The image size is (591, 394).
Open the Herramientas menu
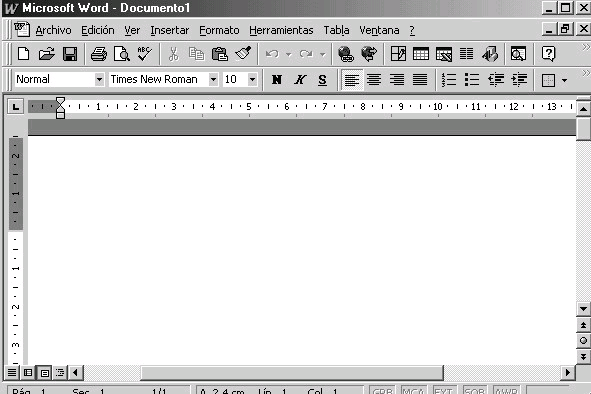281,30
